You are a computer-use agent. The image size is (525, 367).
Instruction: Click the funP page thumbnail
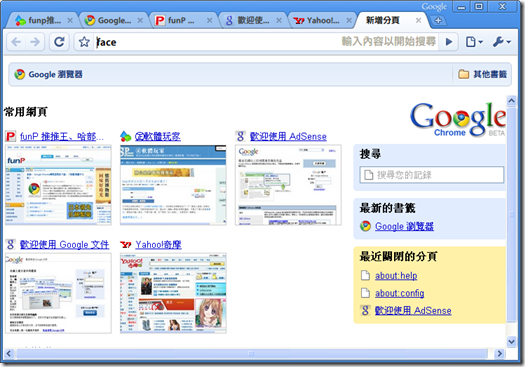tap(58, 185)
